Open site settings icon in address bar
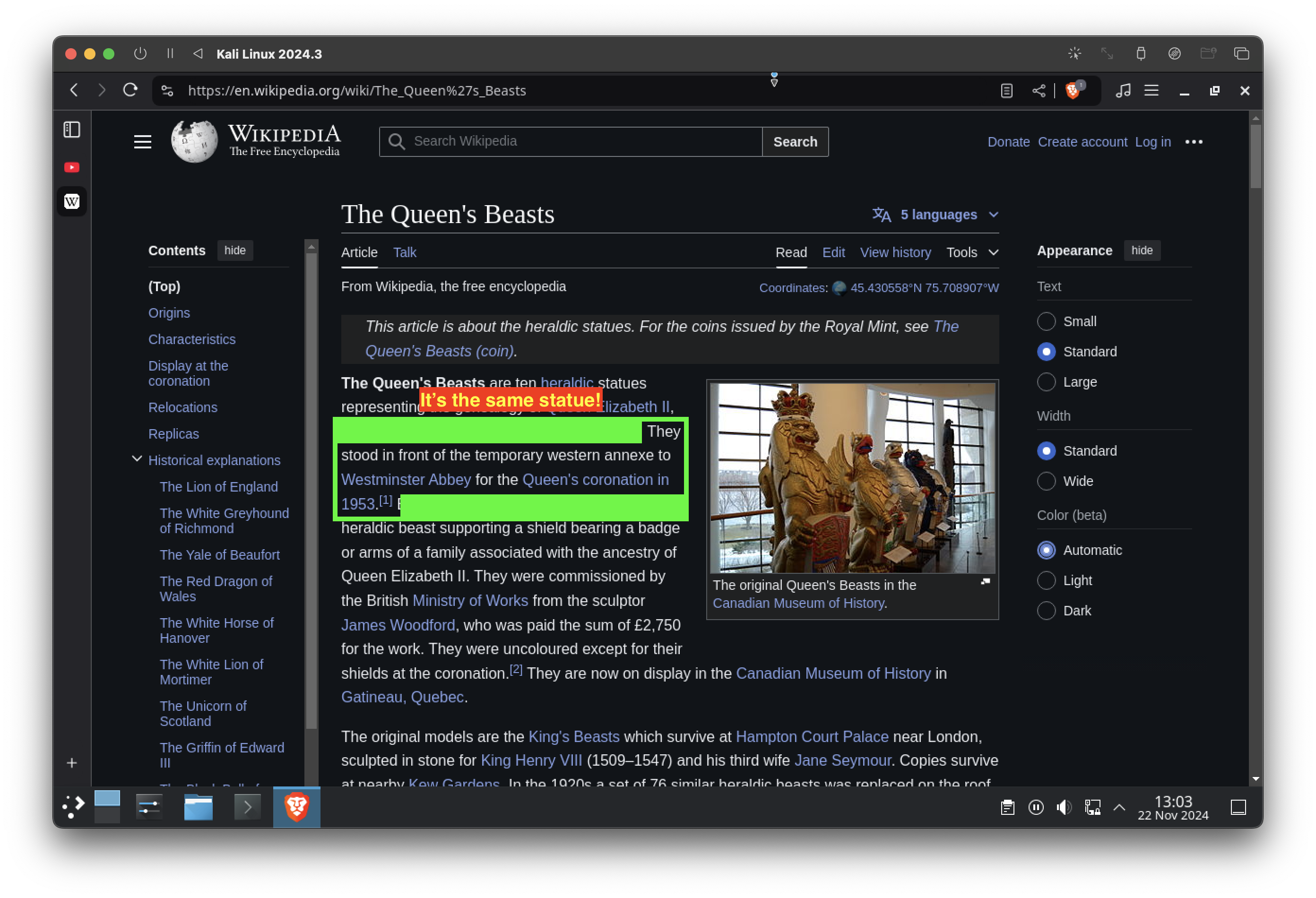 point(167,91)
